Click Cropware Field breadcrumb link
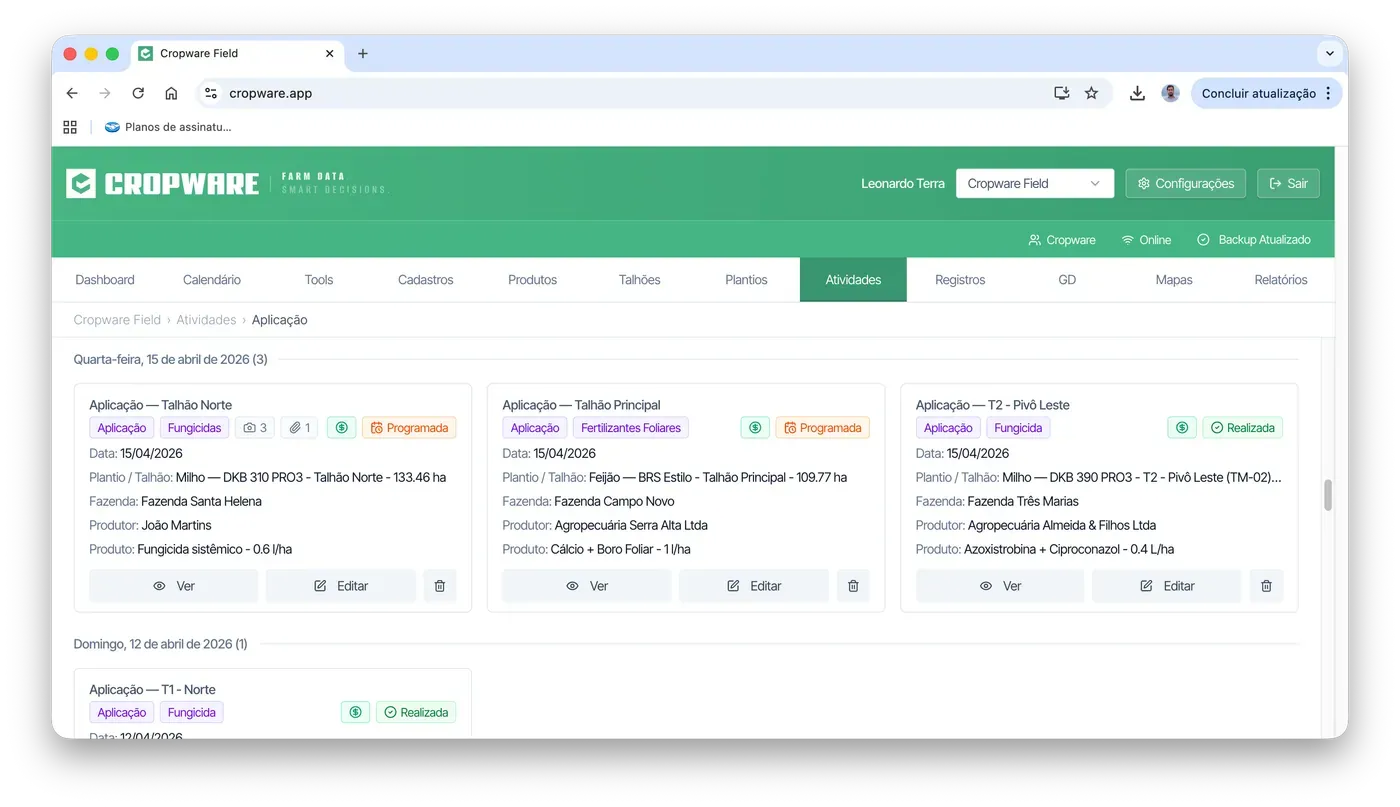The width and height of the screenshot is (1400, 807). click(x=117, y=320)
